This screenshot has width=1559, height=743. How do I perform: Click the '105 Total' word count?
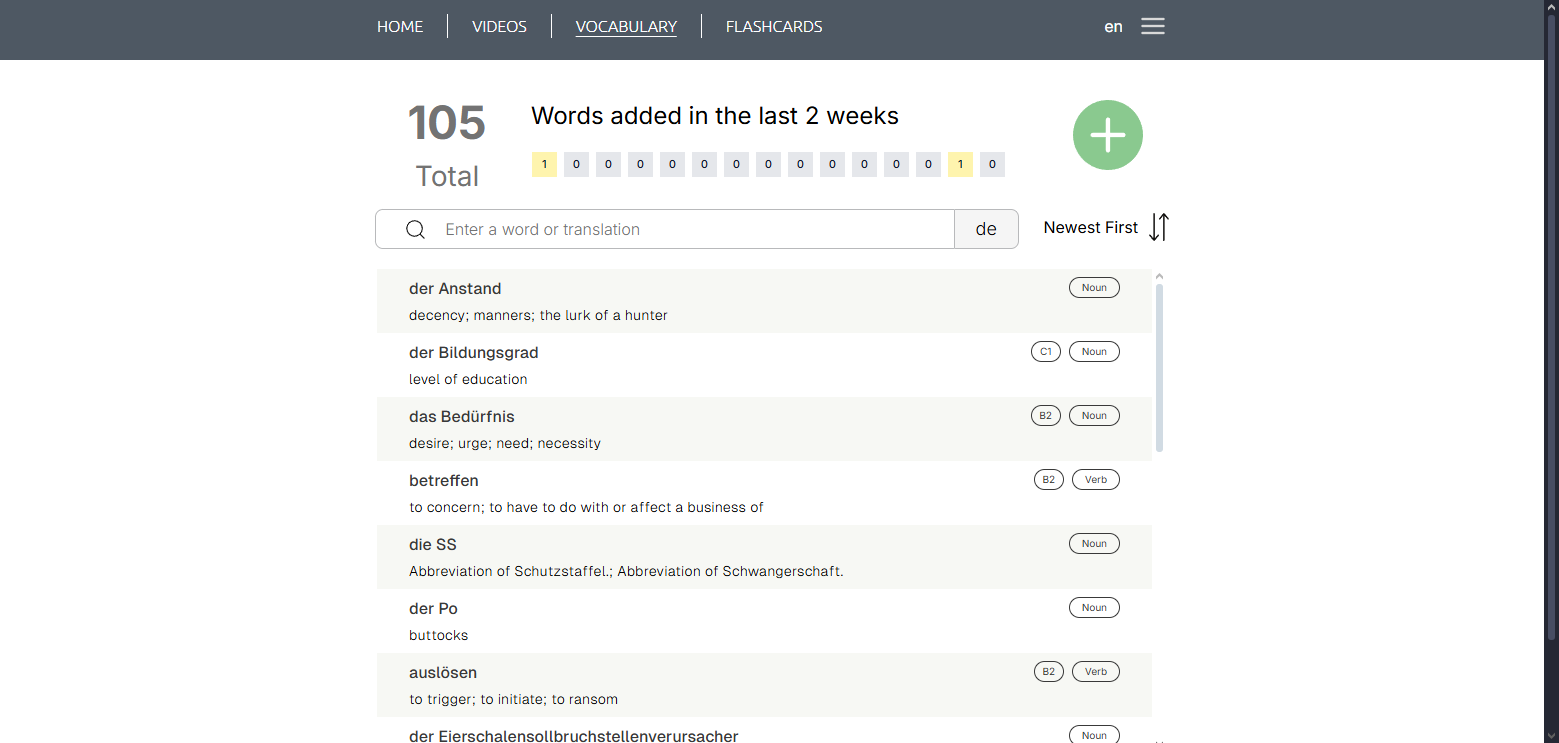click(447, 146)
